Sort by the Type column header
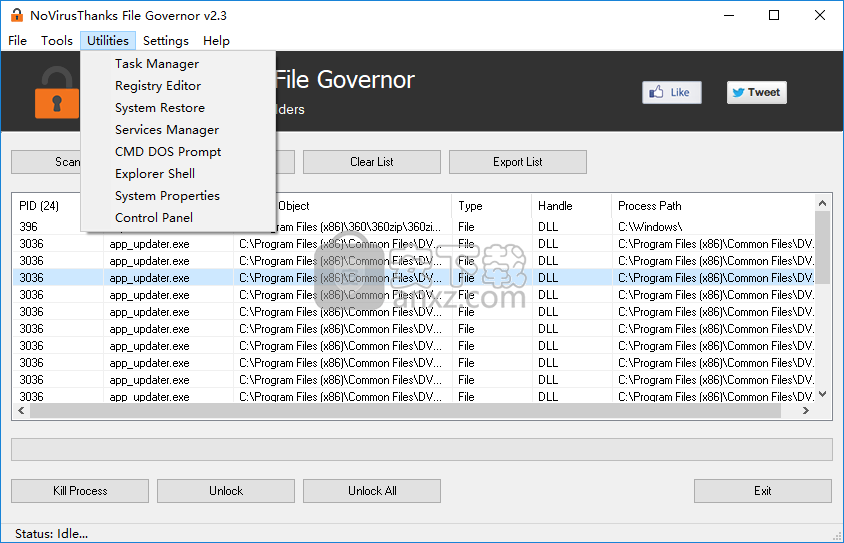The height and width of the screenshot is (543, 844). click(x=491, y=206)
